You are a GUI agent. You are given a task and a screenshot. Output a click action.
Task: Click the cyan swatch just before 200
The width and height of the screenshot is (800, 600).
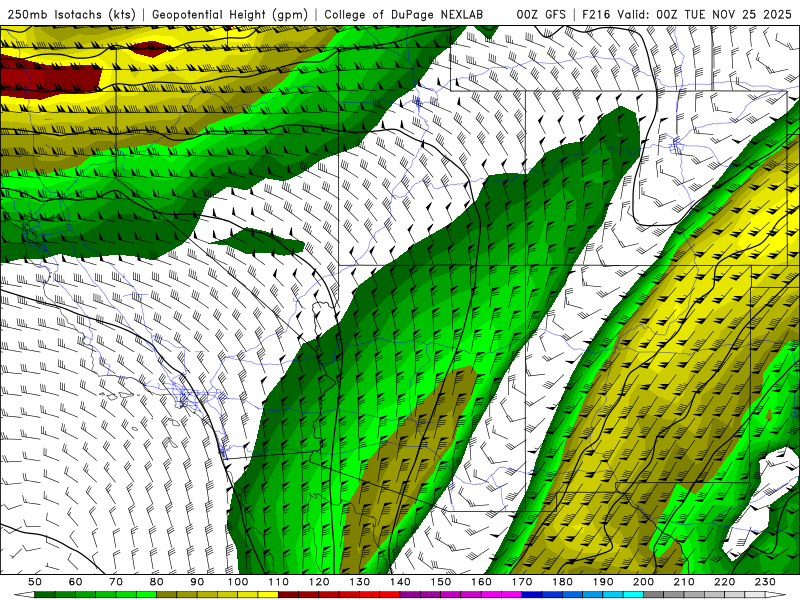[633, 595]
